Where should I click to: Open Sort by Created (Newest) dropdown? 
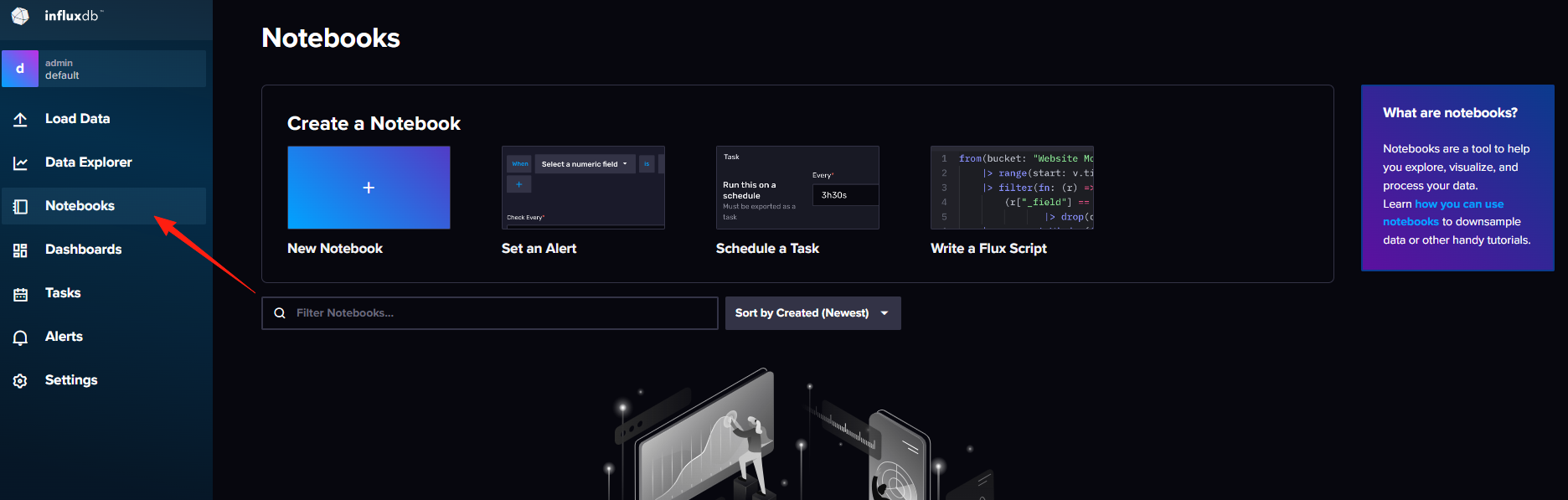pos(812,313)
